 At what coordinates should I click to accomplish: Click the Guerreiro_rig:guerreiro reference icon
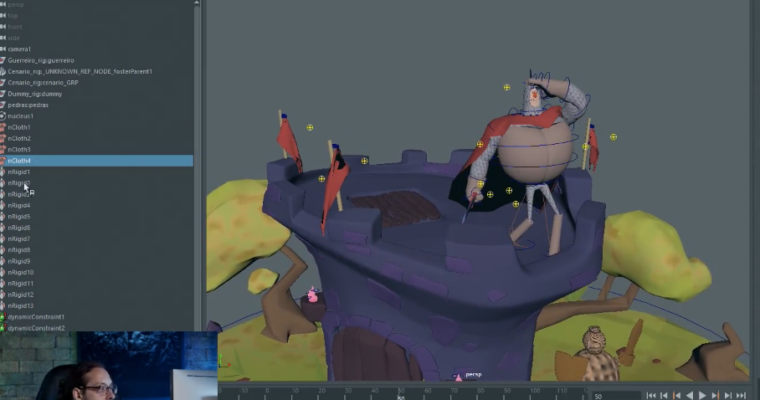[x=3, y=60]
